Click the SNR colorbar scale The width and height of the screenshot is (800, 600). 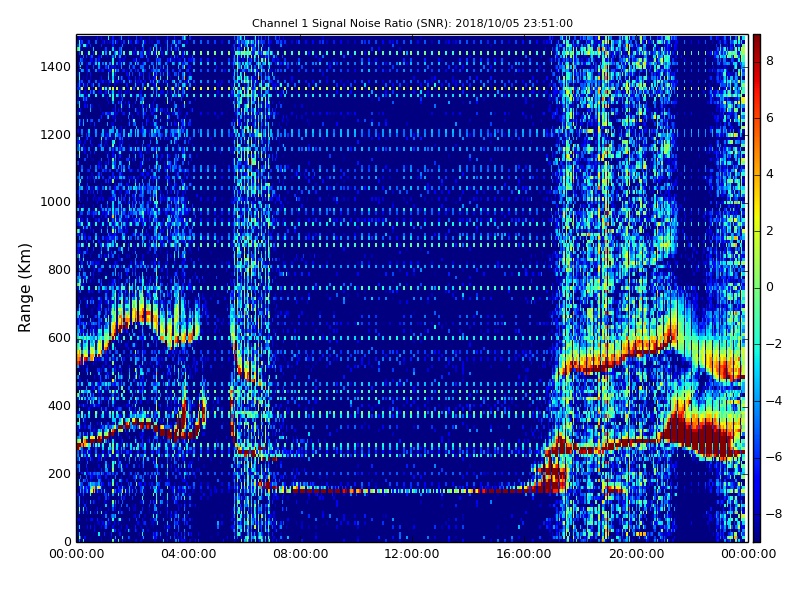[x=757, y=288]
